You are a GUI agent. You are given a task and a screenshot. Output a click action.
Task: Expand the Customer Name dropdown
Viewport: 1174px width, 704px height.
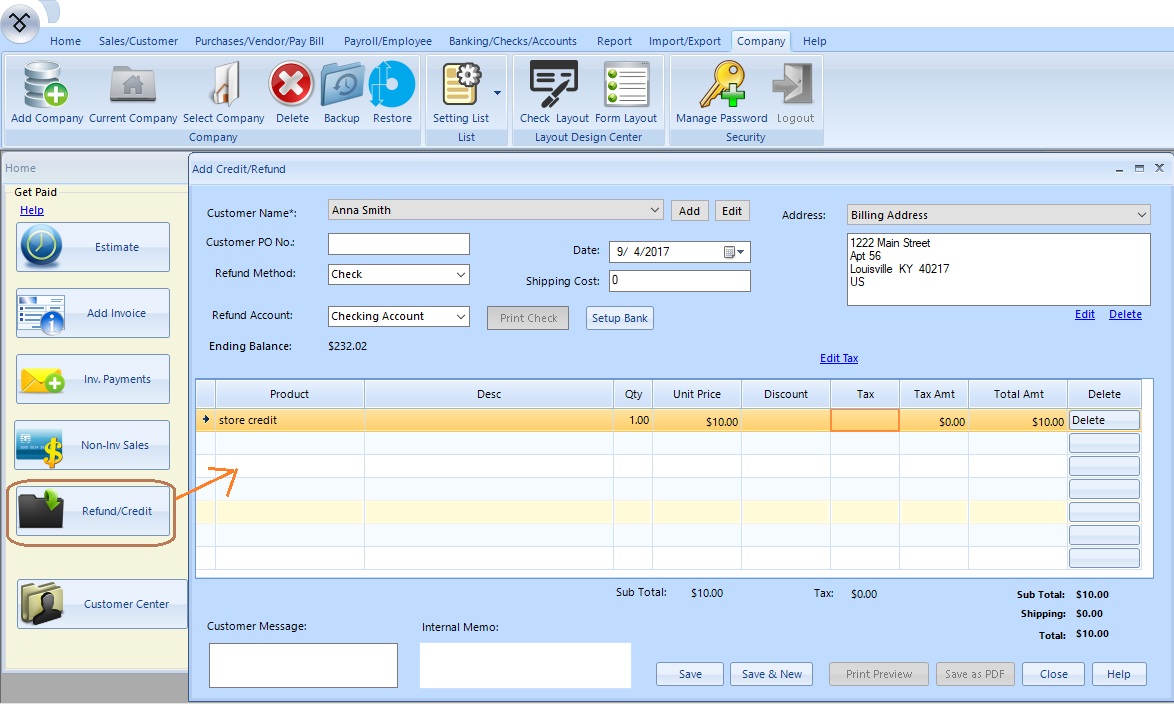pos(655,210)
